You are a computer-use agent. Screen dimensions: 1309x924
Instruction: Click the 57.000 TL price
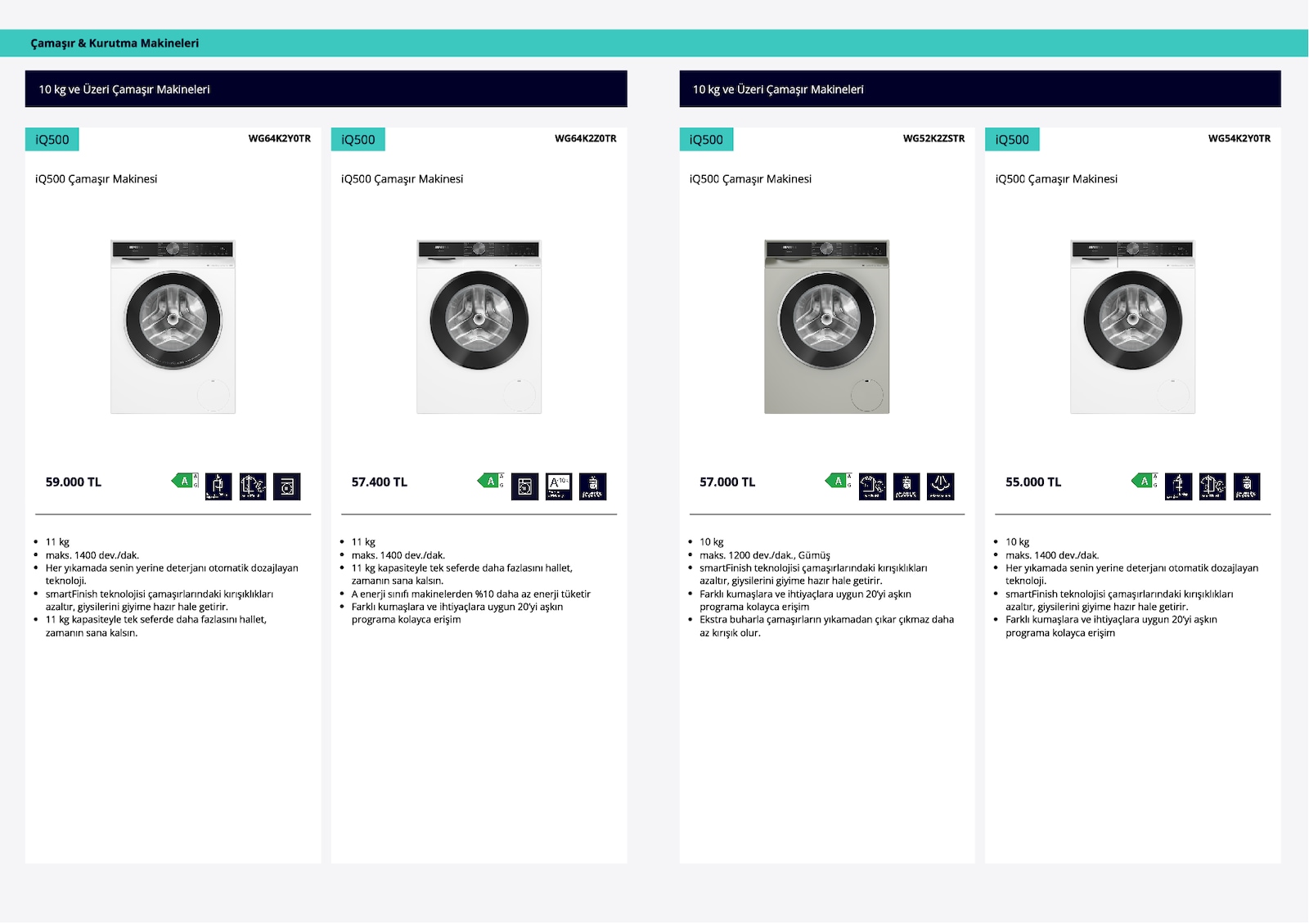pos(727,482)
